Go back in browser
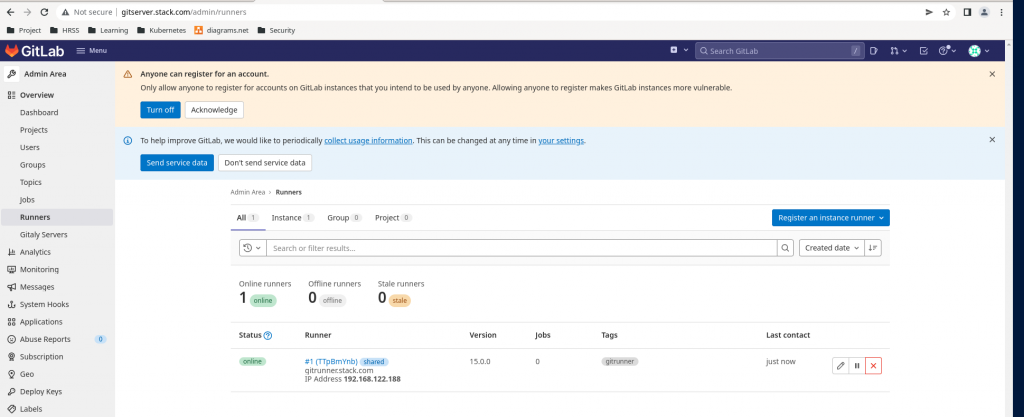Viewport: 1024px width, 417px height. click(10, 12)
